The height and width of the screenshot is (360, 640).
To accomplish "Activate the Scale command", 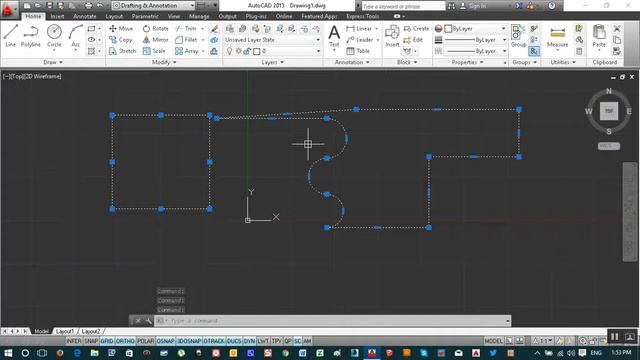I will coord(154,51).
